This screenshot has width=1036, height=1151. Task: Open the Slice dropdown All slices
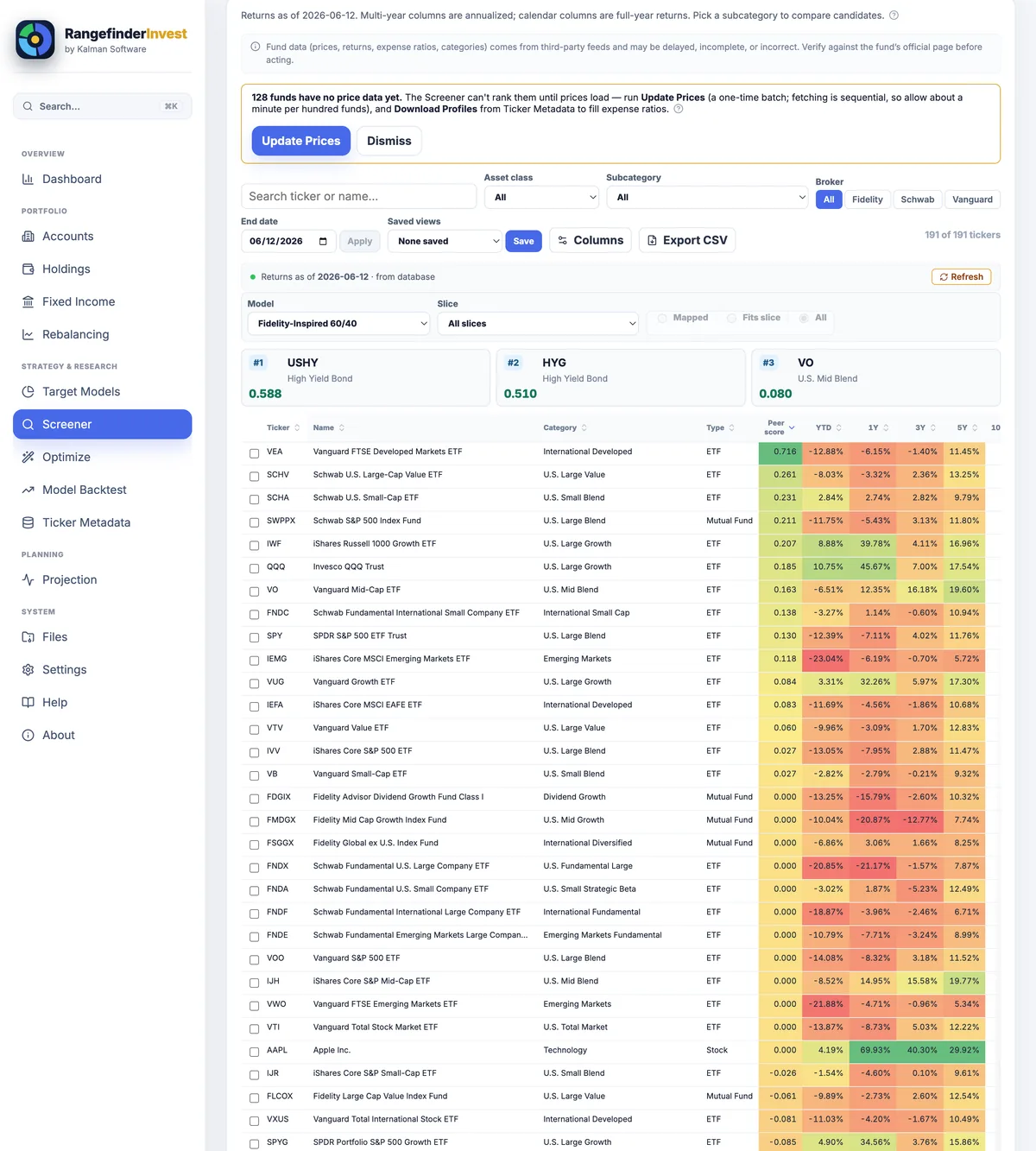(538, 324)
